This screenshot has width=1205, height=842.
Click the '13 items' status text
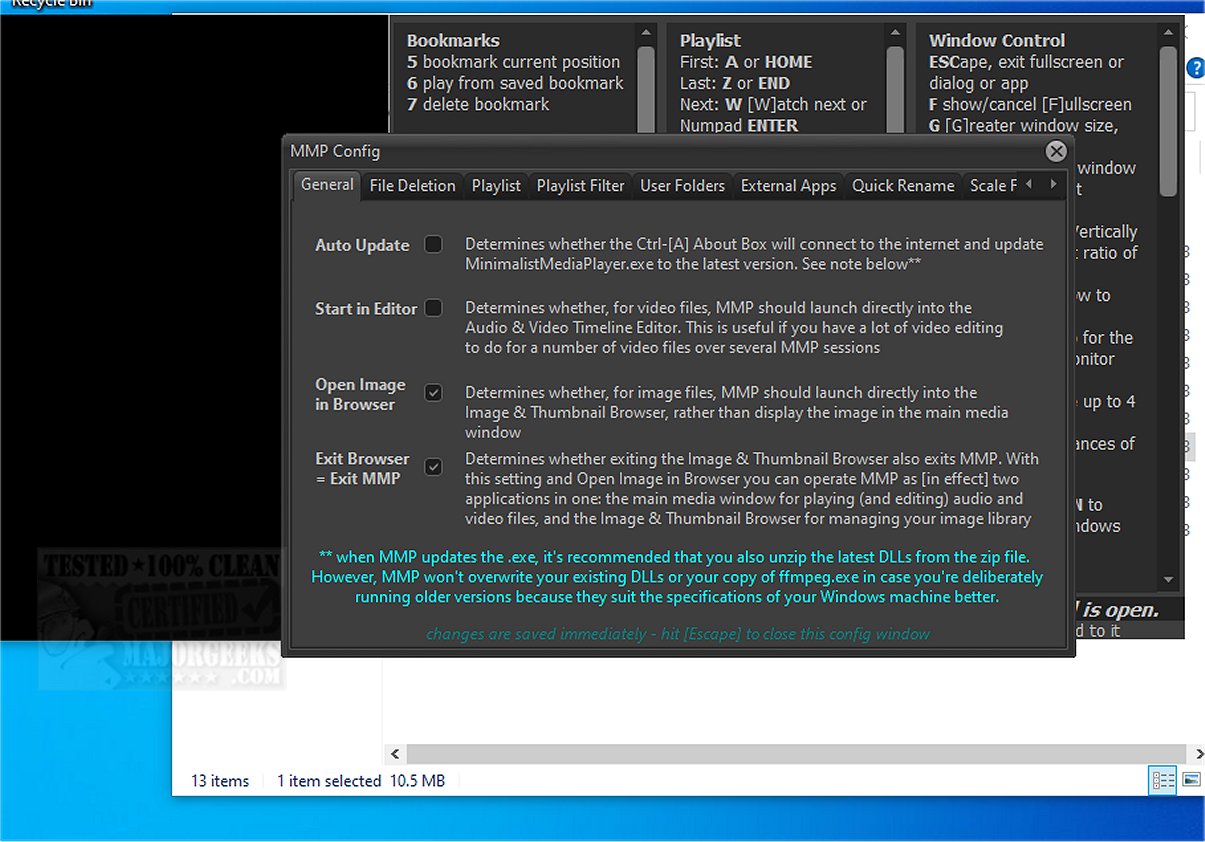(x=220, y=781)
